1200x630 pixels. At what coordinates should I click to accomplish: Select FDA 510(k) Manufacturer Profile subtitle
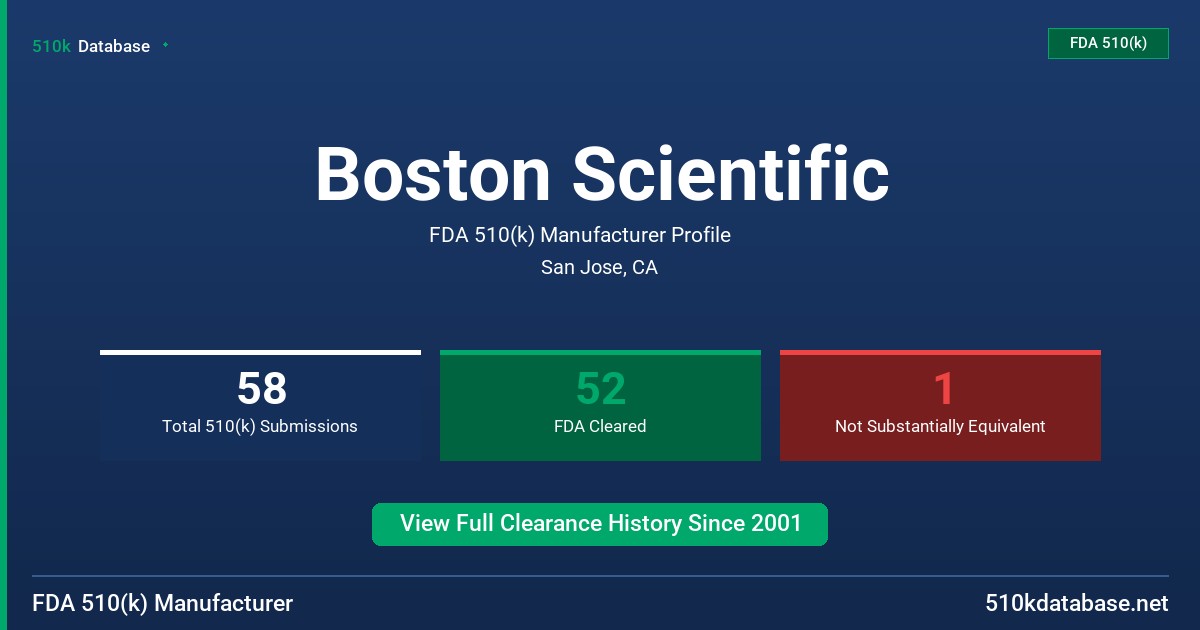[580, 235]
